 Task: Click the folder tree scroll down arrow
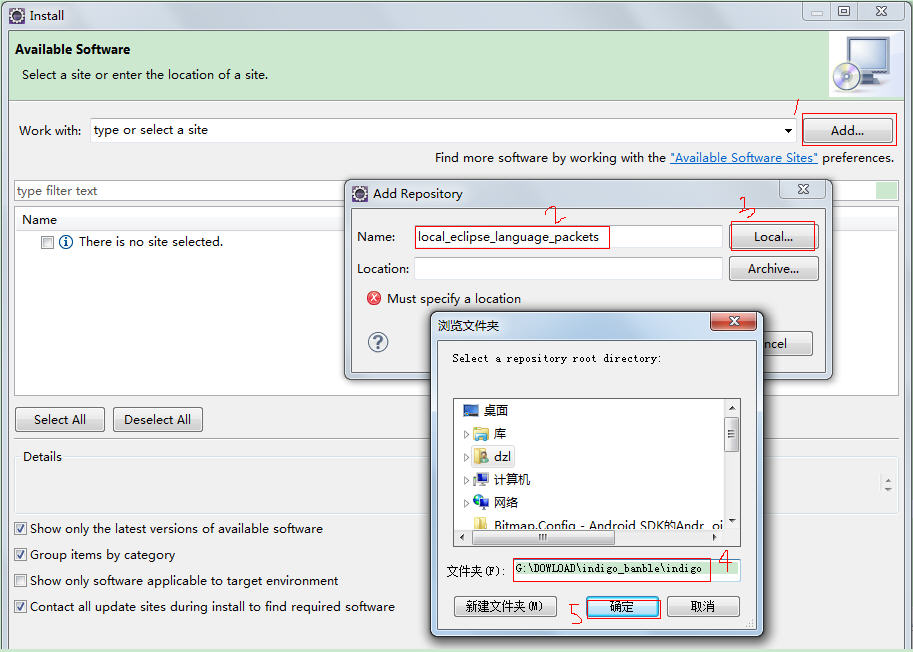[732, 522]
